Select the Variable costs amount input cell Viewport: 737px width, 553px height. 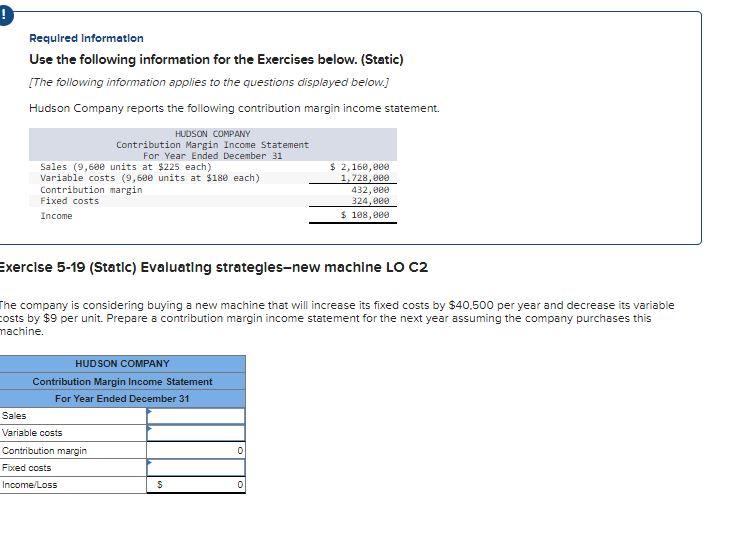click(x=196, y=433)
